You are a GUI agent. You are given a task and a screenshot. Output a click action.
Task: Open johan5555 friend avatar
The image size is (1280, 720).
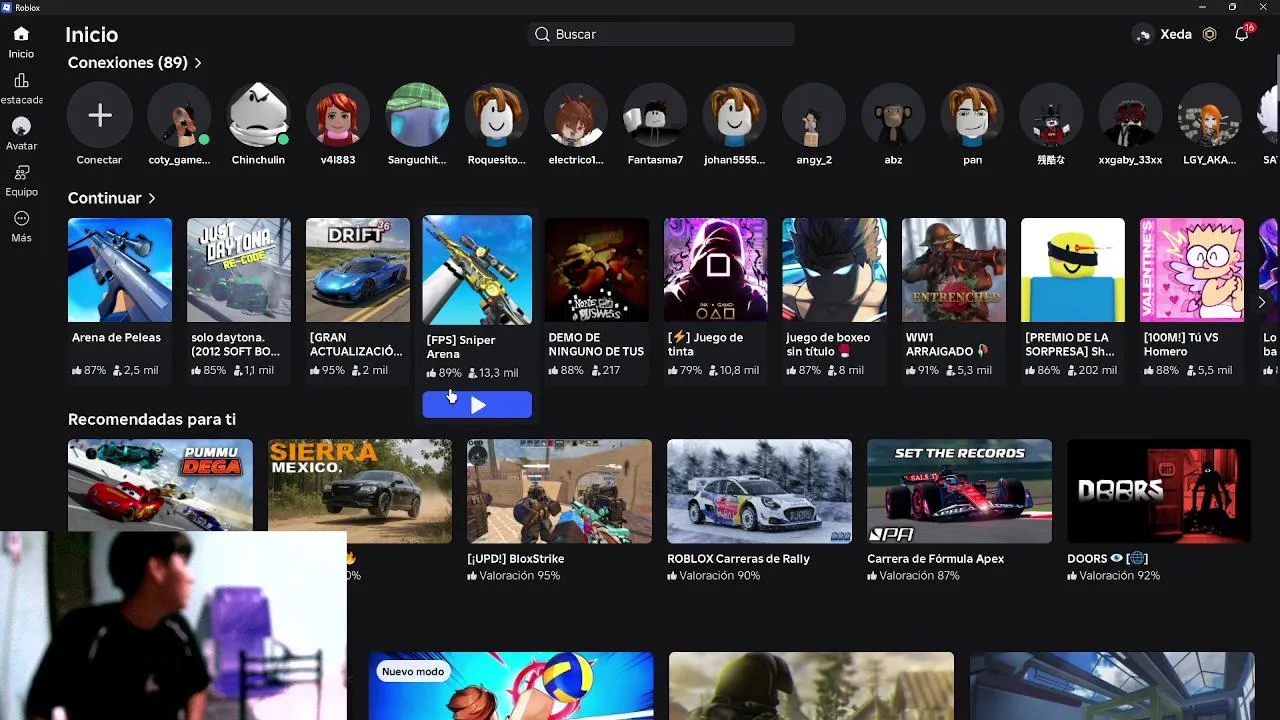click(734, 116)
